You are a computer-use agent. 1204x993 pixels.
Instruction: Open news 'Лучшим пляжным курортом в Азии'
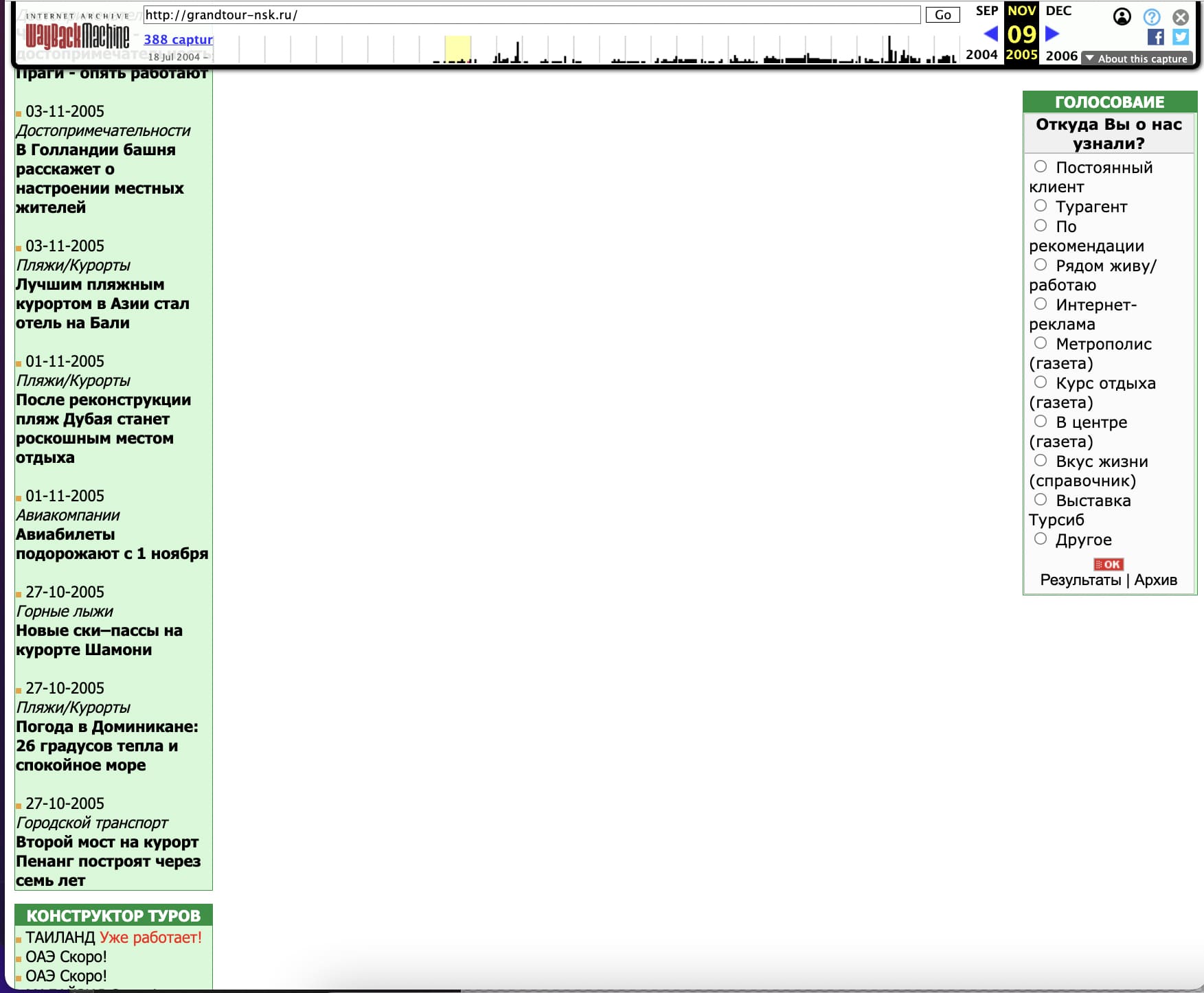tap(102, 304)
